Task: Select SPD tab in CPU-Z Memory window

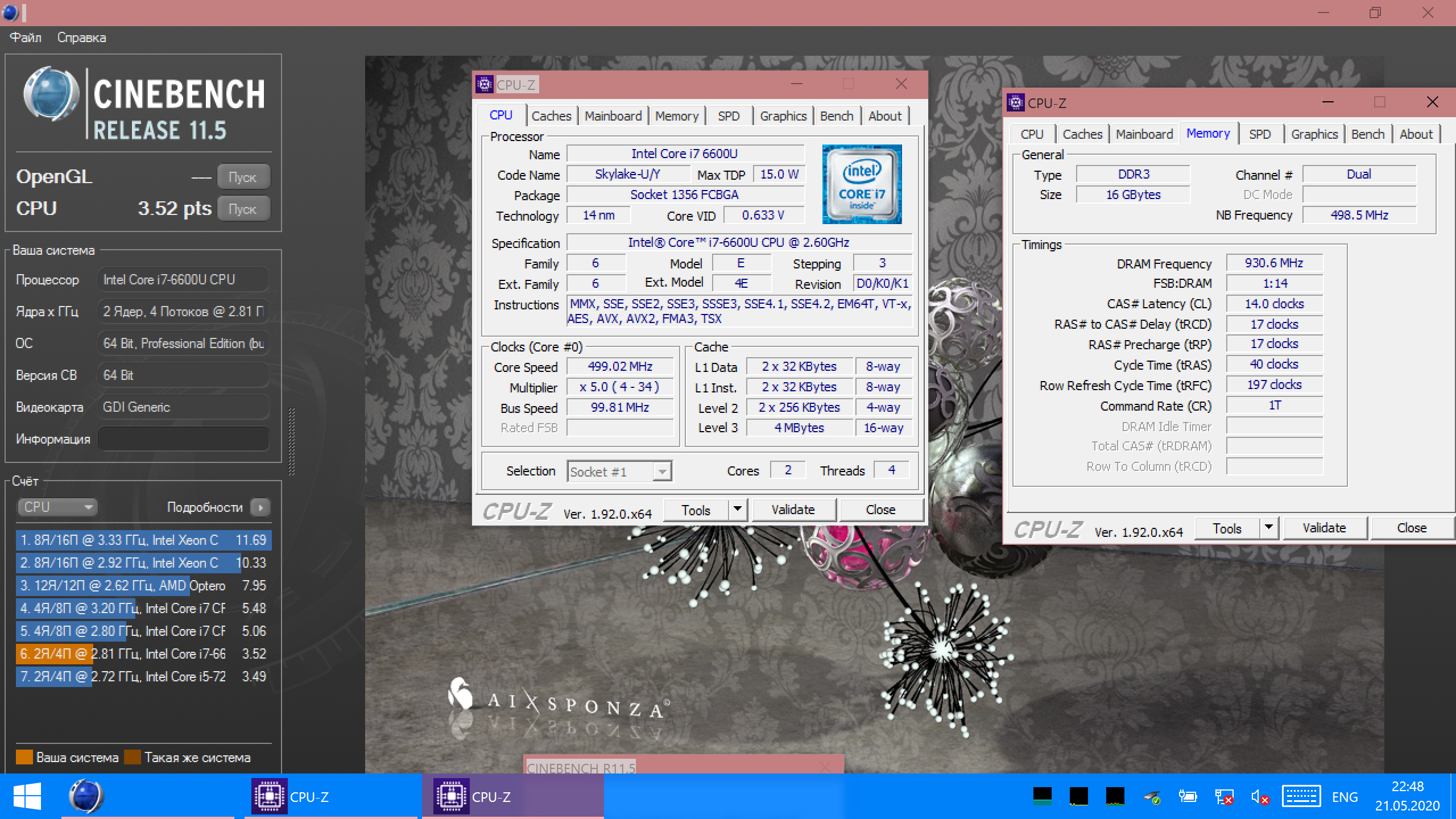Action: (x=1260, y=134)
